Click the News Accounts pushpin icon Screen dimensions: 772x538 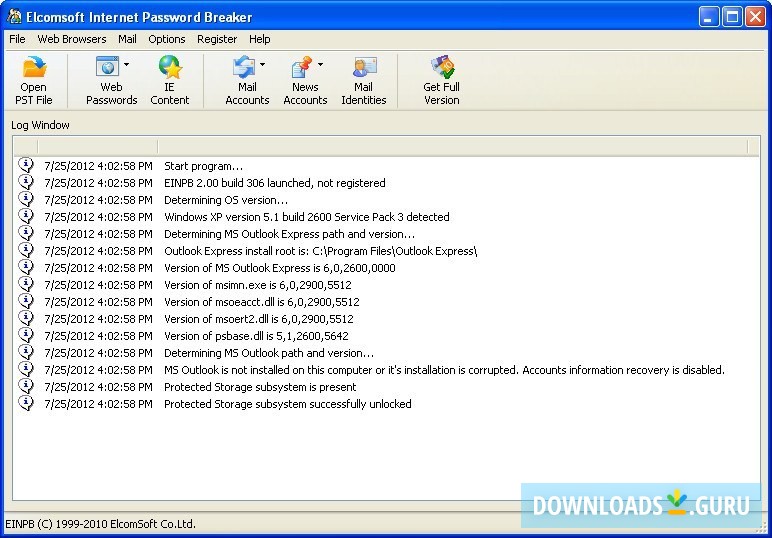[302, 67]
